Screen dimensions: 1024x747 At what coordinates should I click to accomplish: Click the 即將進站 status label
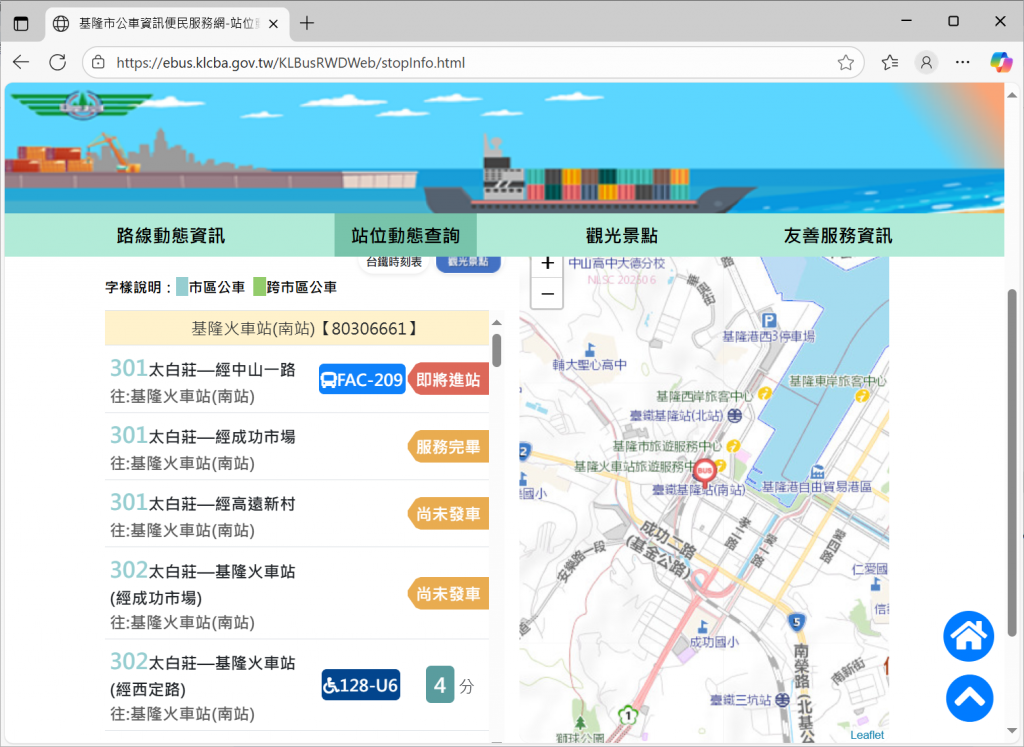(x=448, y=379)
